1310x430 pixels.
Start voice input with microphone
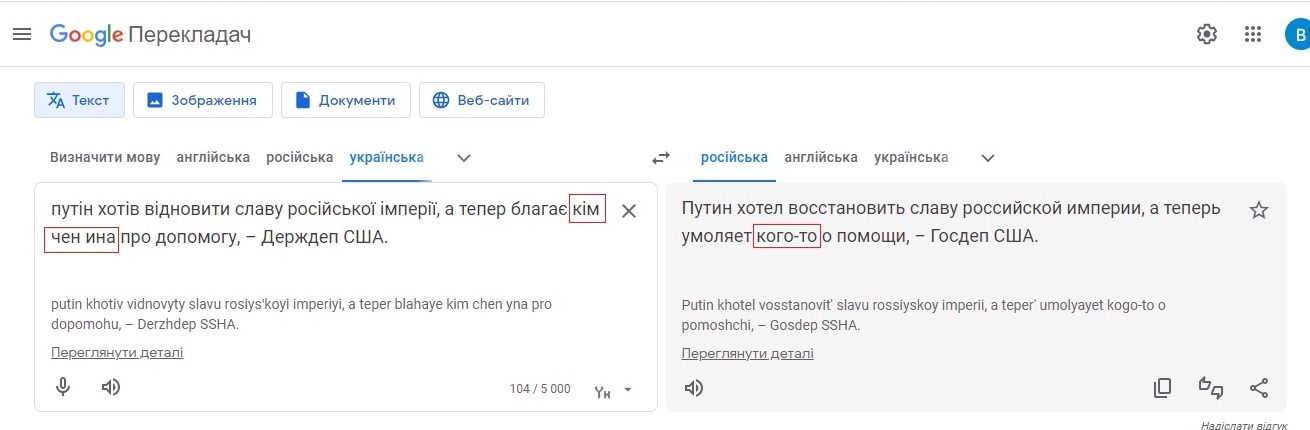click(x=63, y=388)
